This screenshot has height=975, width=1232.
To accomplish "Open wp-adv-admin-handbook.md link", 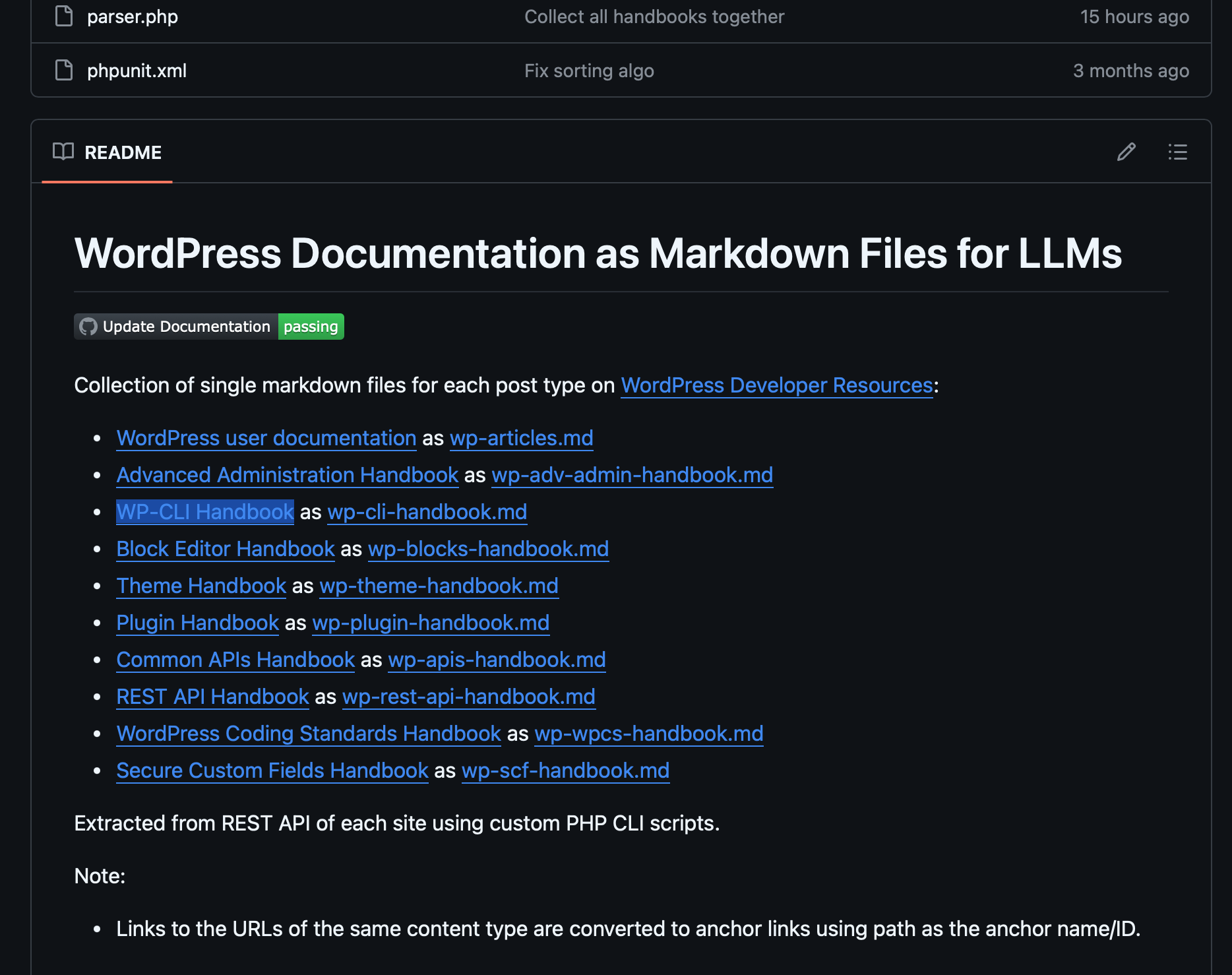I will 632,475.
